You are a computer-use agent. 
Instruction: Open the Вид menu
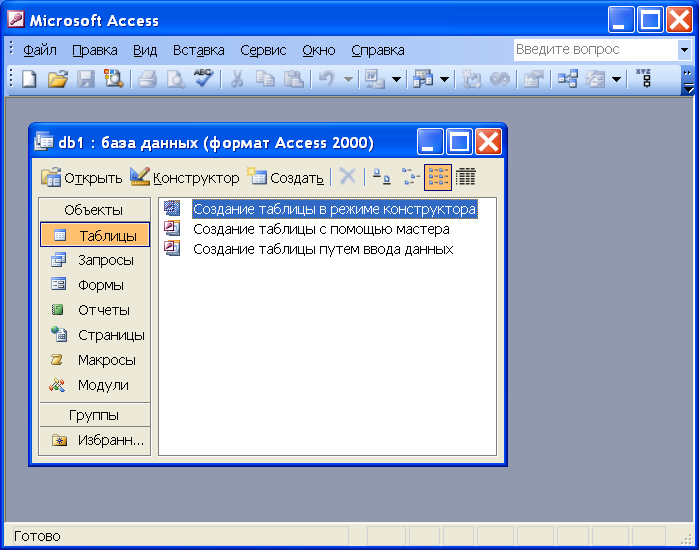(x=145, y=50)
